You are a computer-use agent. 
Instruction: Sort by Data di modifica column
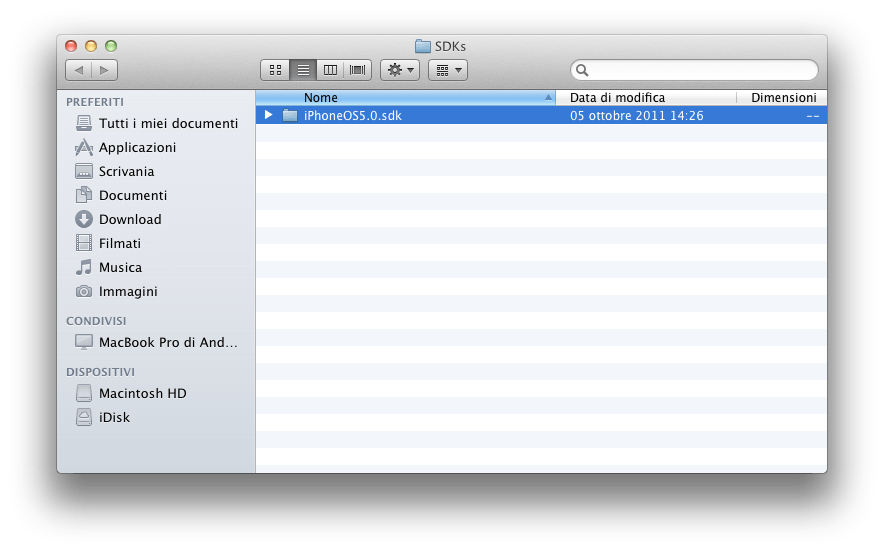click(646, 98)
